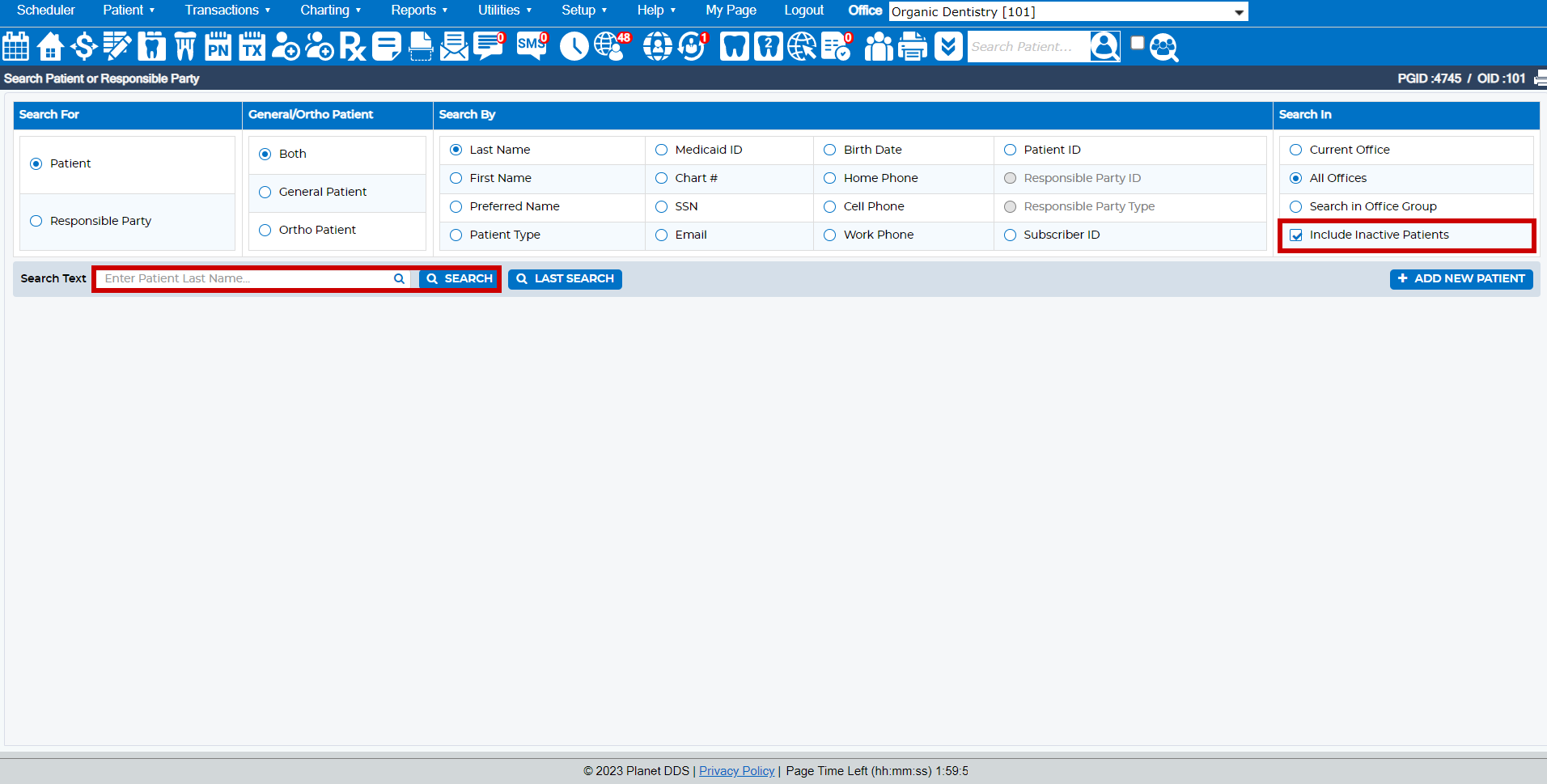Open the group search magnifier icon
Screen dimensions: 1547x784
click(x=1163, y=48)
